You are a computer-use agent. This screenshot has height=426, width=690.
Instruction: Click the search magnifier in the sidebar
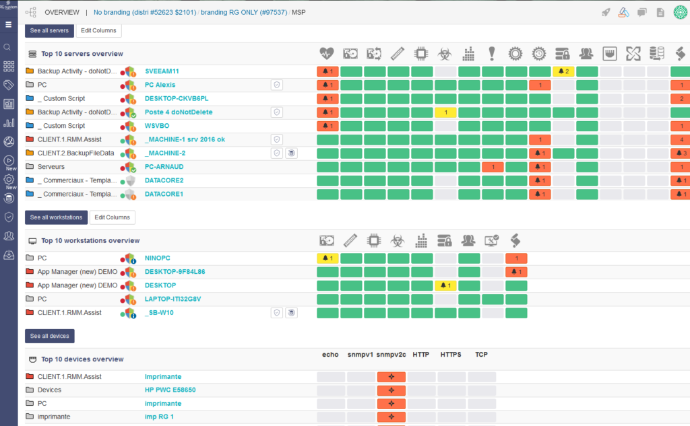(x=8, y=47)
